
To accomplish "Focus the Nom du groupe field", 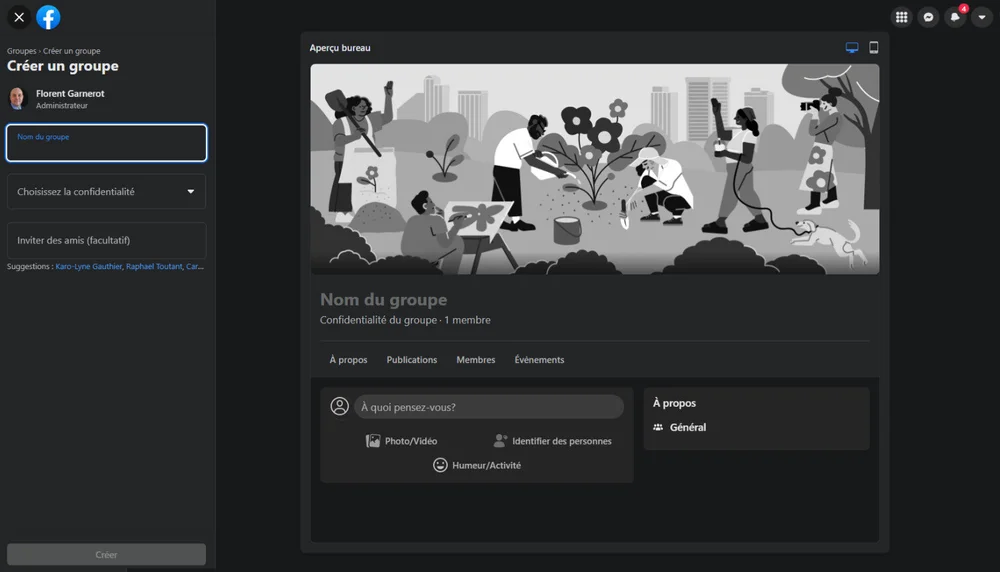I will point(107,143).
